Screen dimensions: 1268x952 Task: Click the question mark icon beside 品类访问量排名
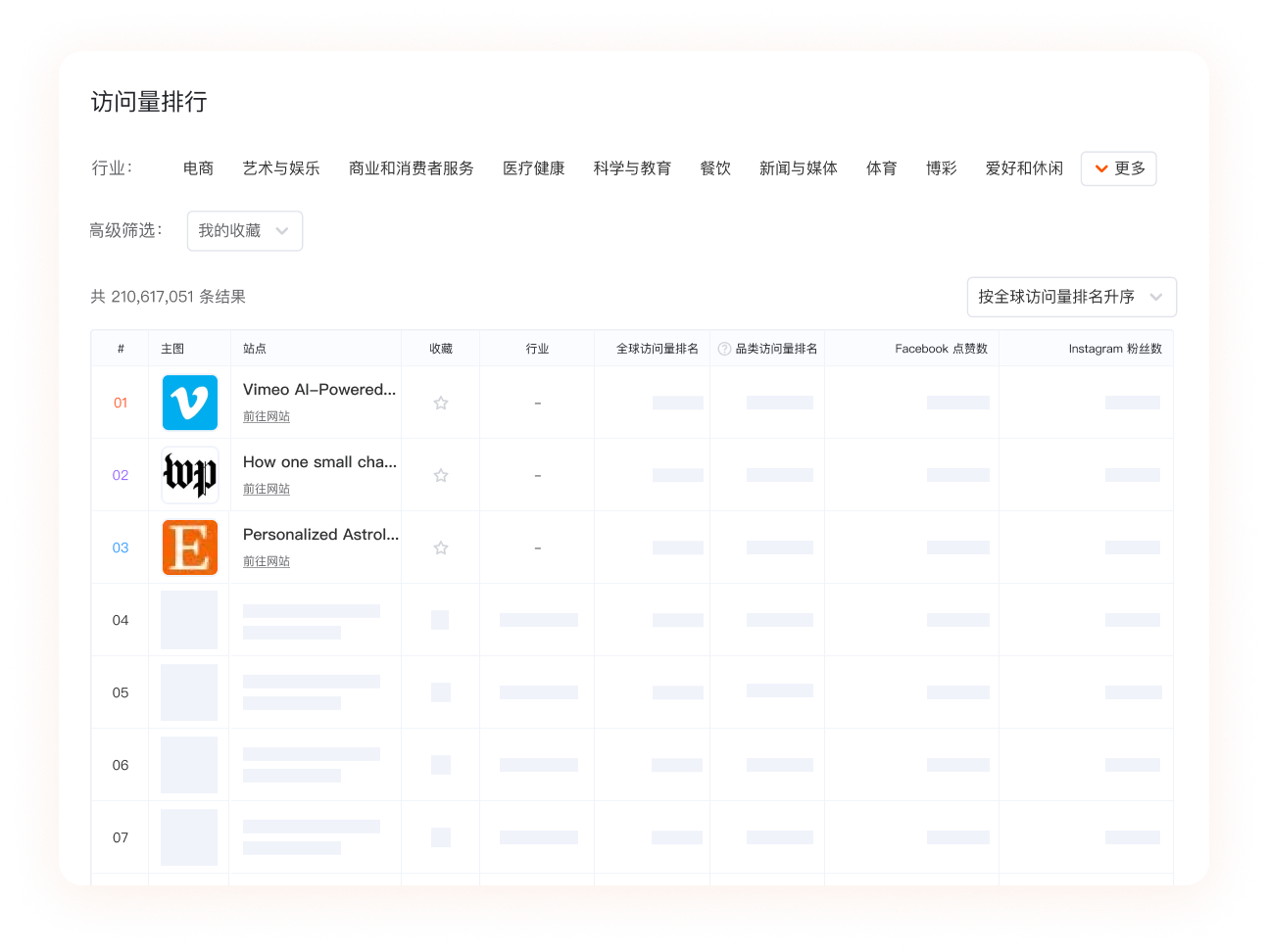pos(724,349)
